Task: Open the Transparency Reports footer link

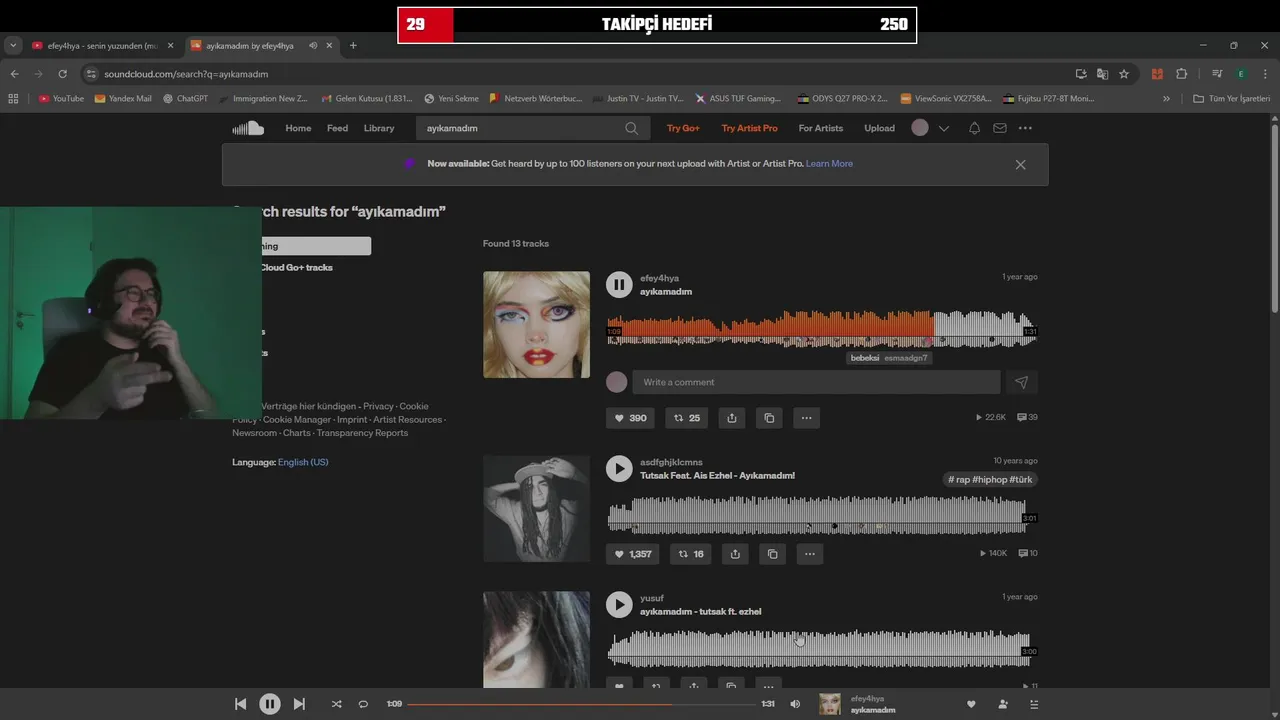Action: 362,433
